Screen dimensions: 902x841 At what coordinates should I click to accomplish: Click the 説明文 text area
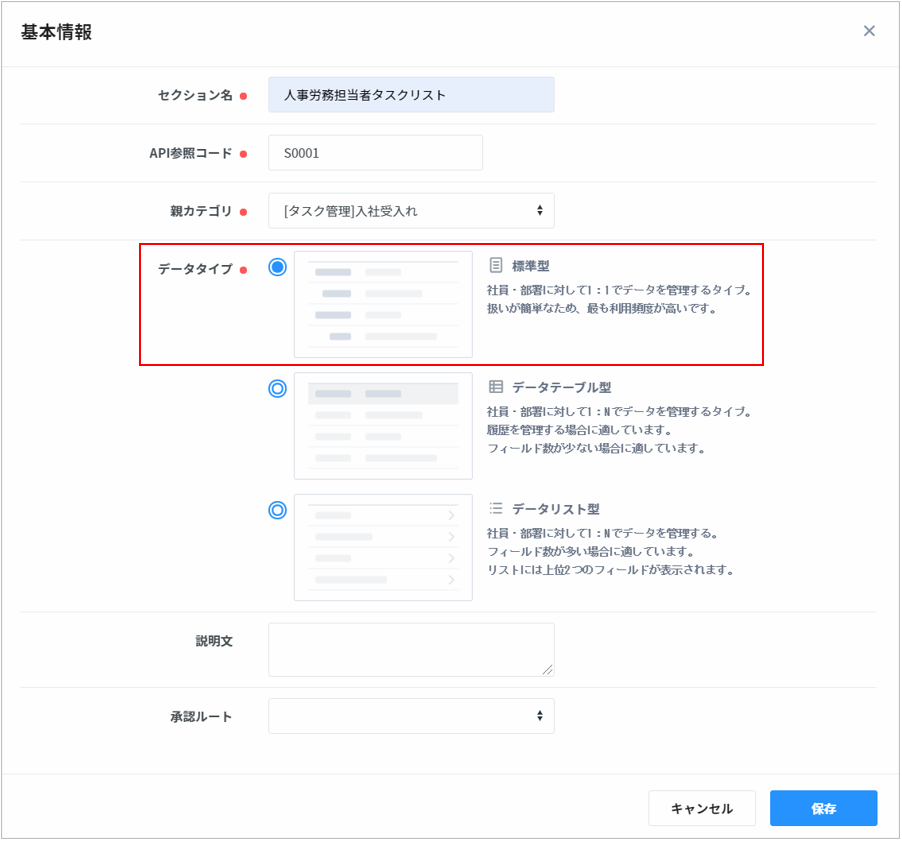click(x=411, y=649)
